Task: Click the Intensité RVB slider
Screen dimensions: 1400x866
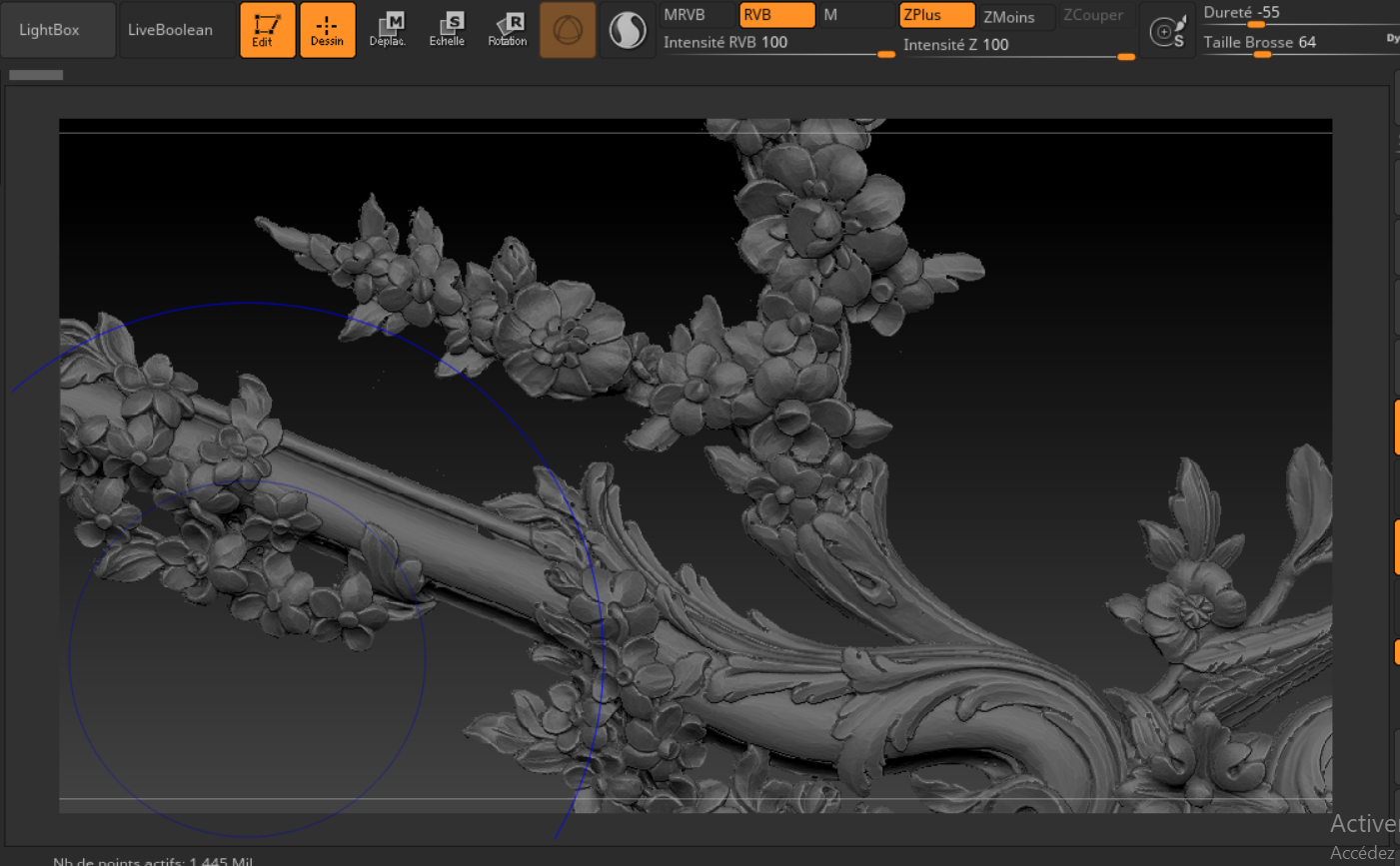Action: (x=778, y=44)
